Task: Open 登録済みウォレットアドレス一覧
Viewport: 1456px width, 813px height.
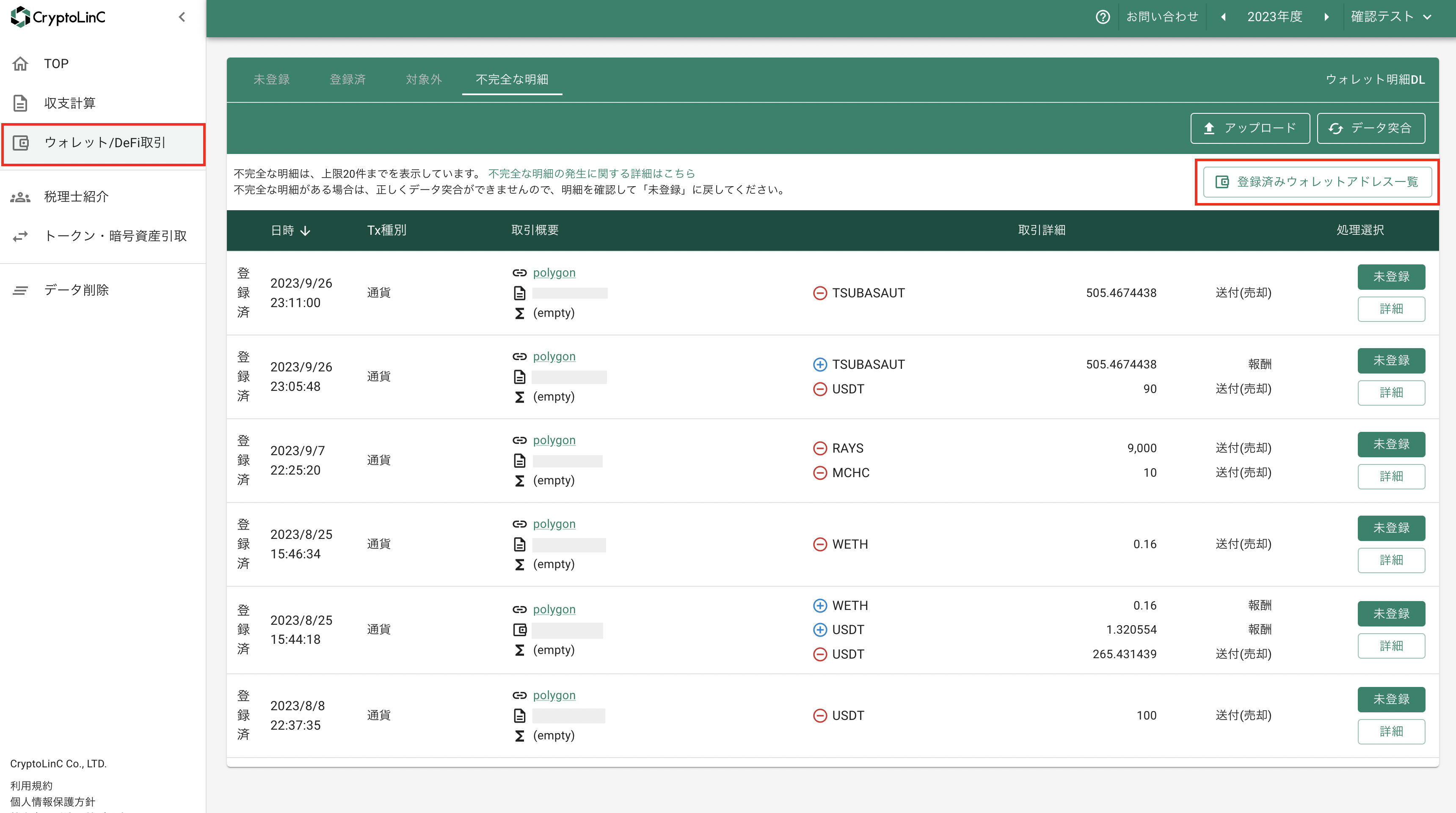Action: point(1317,182)
